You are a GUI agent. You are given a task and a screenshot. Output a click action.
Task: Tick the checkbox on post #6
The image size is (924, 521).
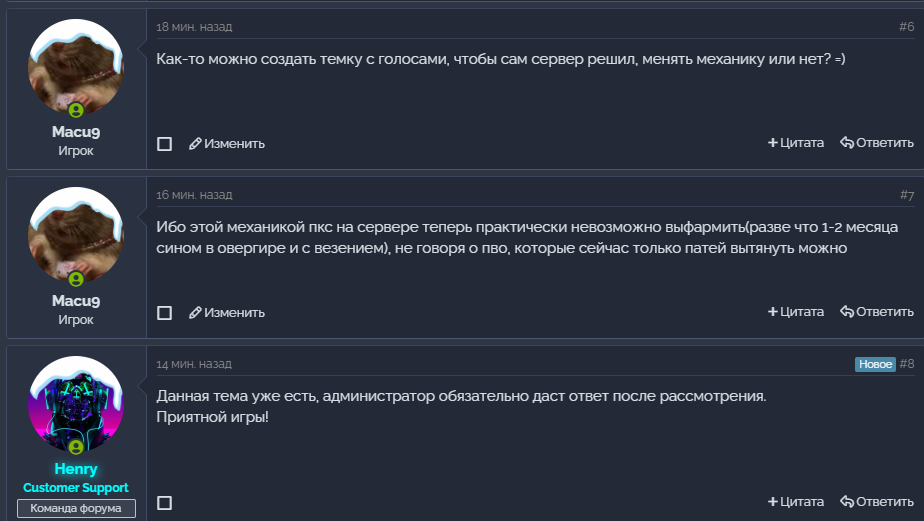click(x=165, y=144)
